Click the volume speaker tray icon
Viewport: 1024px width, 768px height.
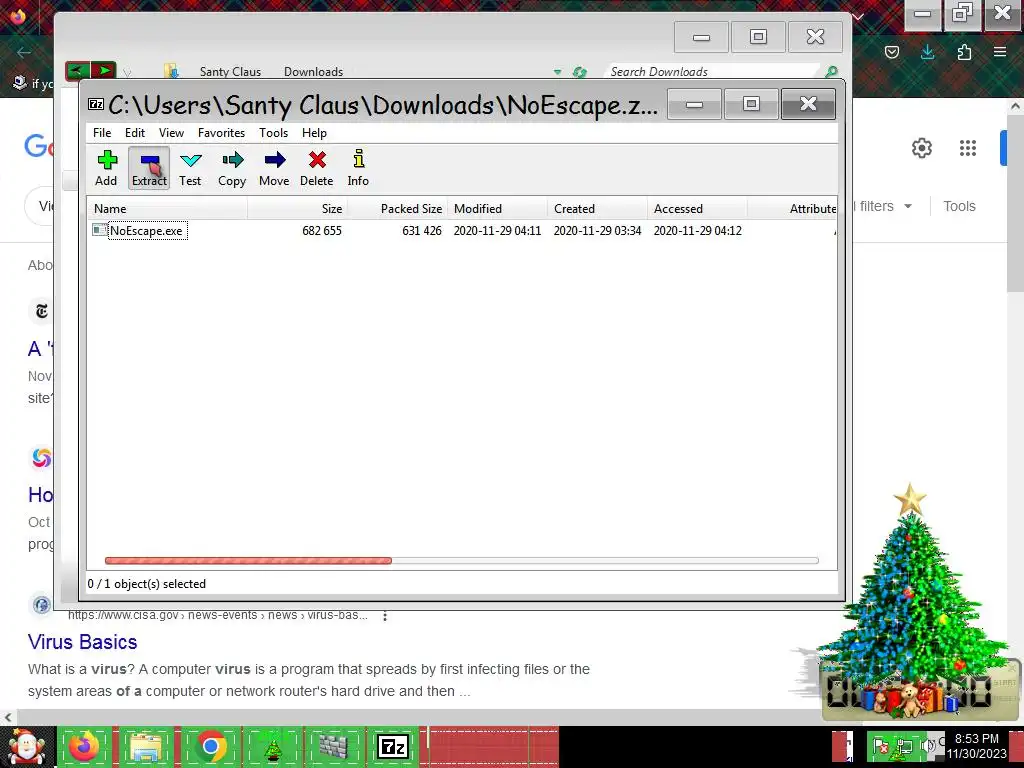click(x=927, y=744)
